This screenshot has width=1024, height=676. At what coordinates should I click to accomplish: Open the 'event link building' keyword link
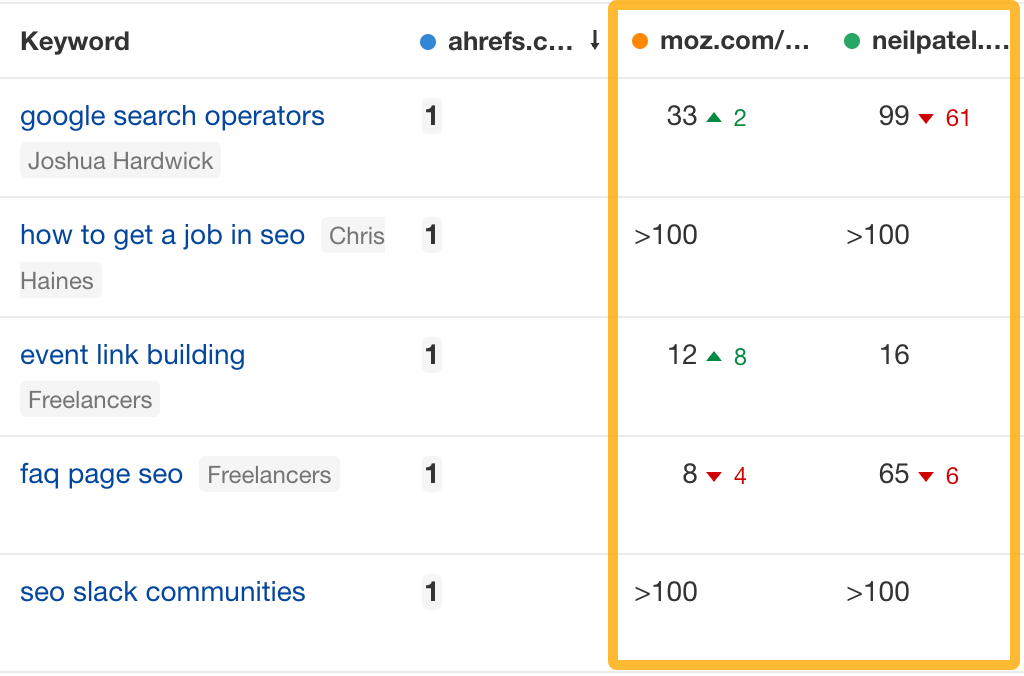[x=132, y=355]
